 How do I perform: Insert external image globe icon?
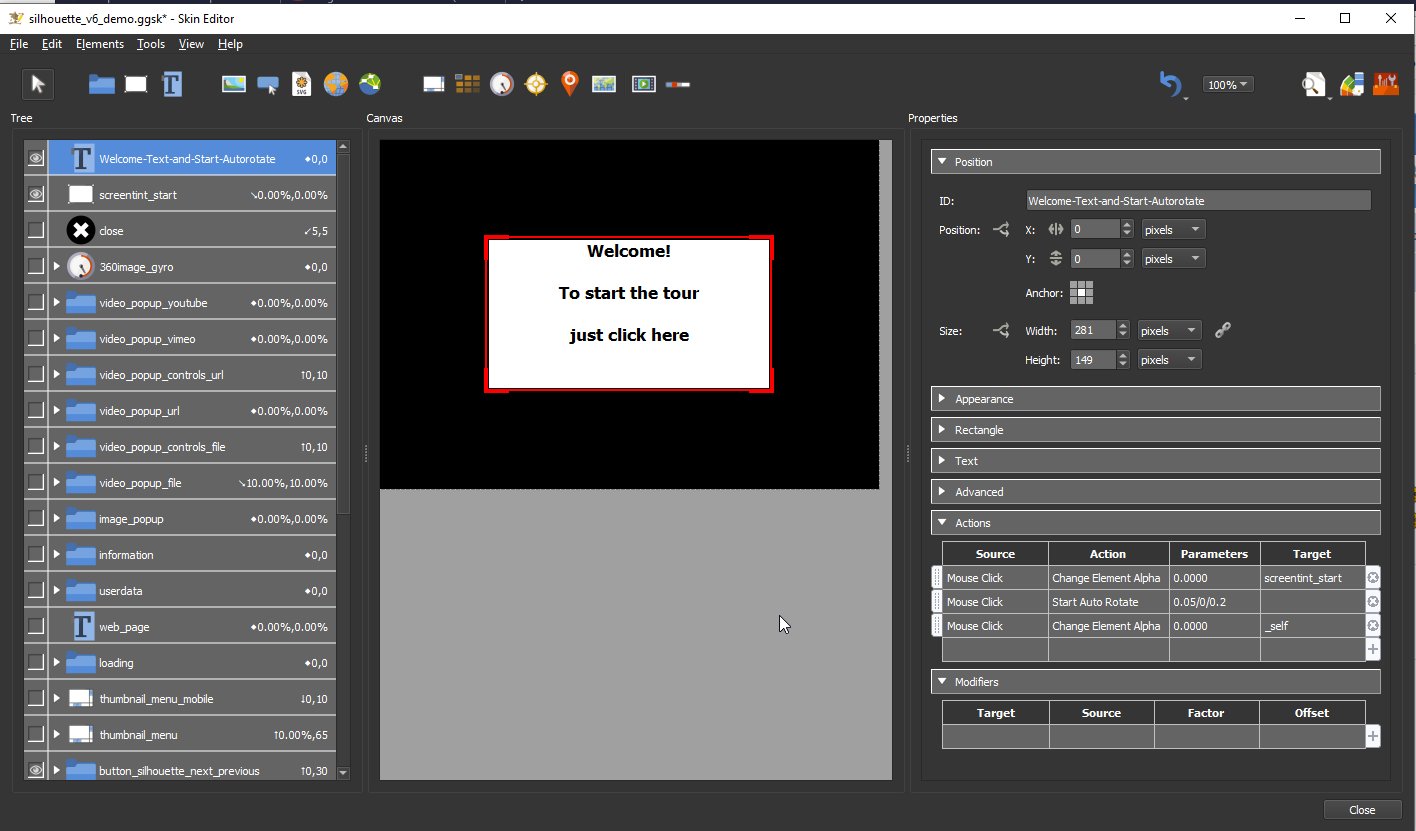tap(336, 85)
